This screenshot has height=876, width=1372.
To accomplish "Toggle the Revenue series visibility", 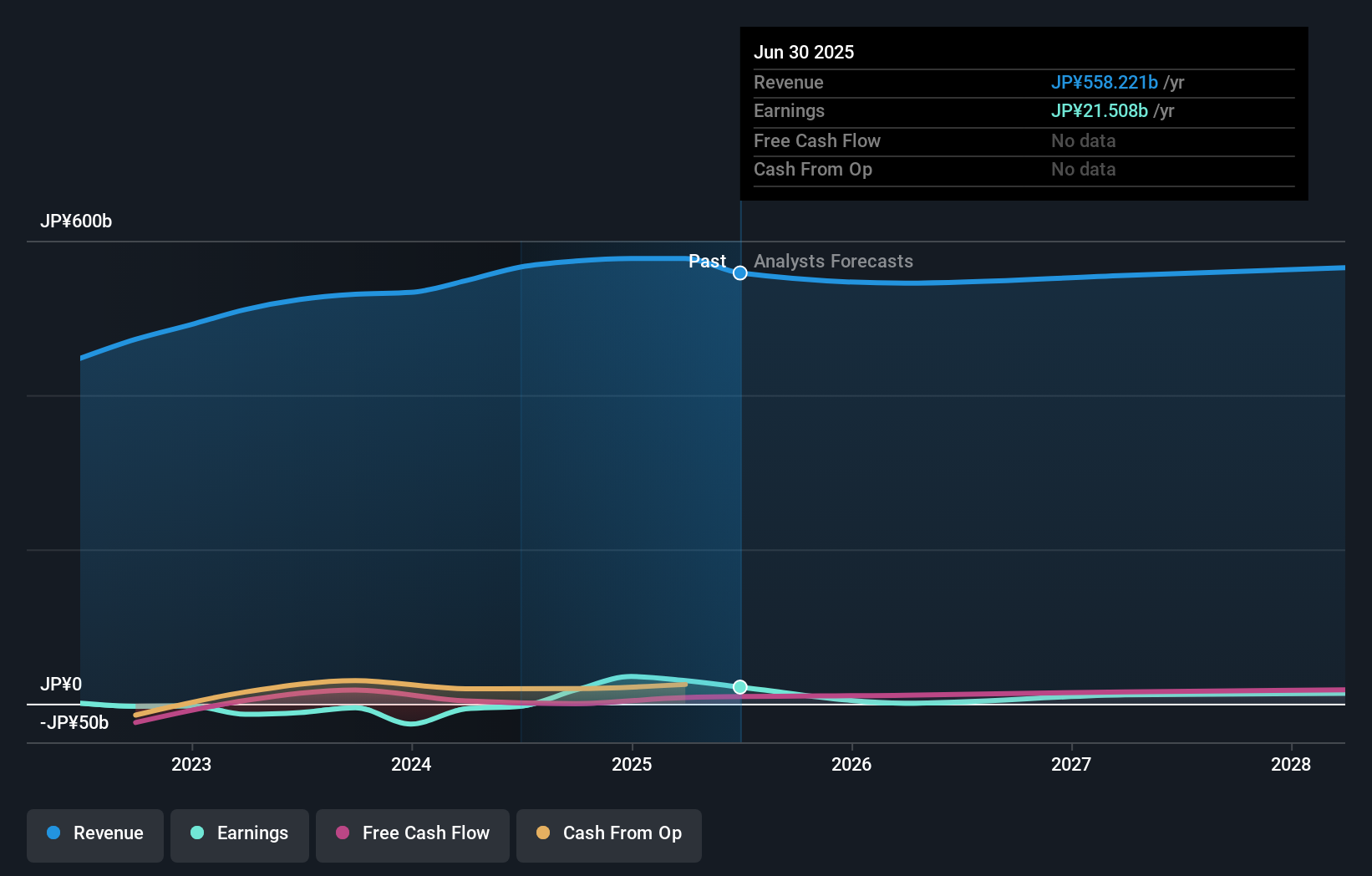I will point(94,835).
